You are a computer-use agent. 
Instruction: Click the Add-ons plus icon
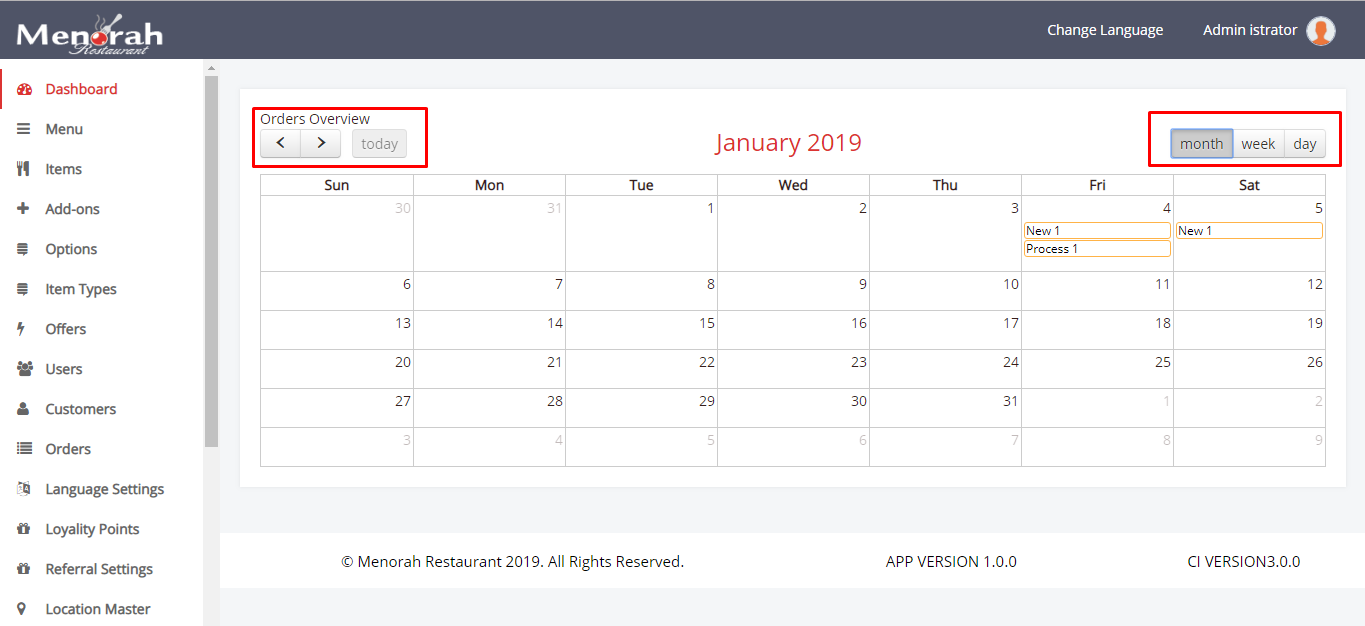click(24, 209)
